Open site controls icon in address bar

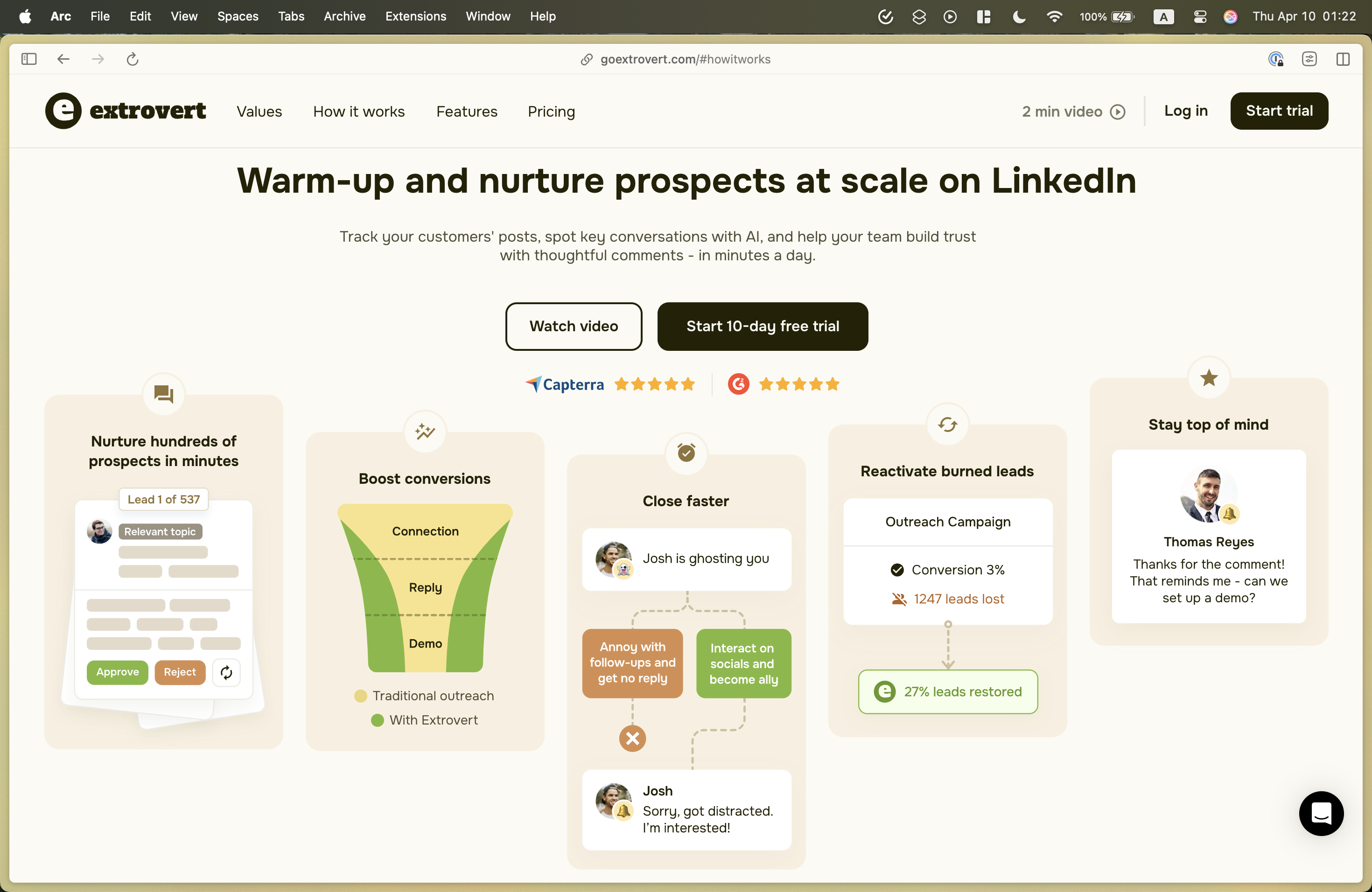(x=1309, y=59)
